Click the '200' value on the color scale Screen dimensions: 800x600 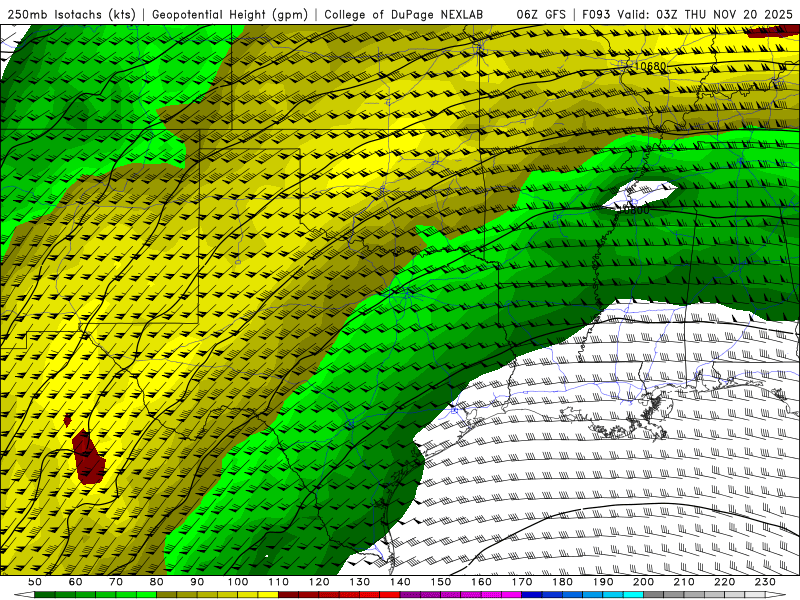pyautogui.click(x=643, y=582)
